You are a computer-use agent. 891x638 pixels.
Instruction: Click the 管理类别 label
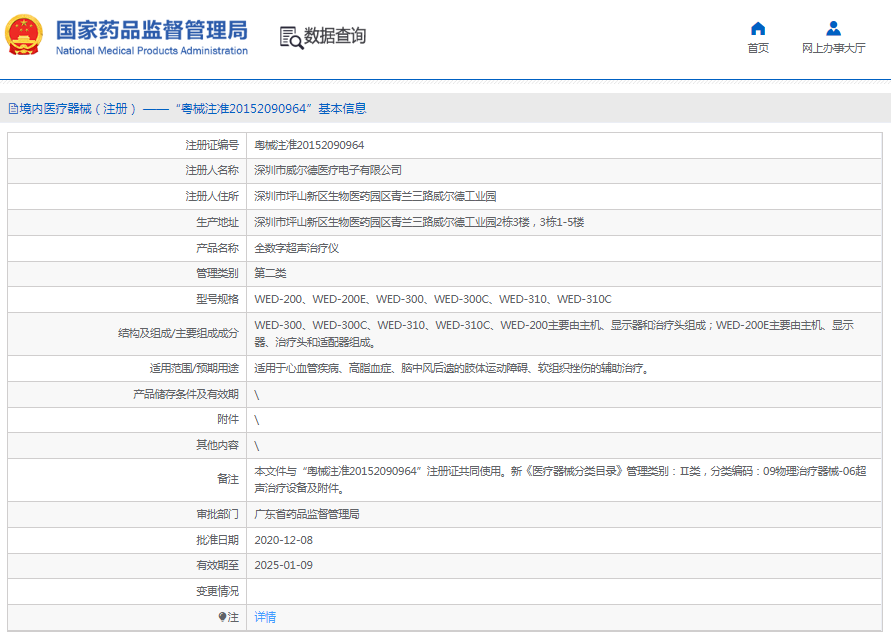click(x=218, y=273)
